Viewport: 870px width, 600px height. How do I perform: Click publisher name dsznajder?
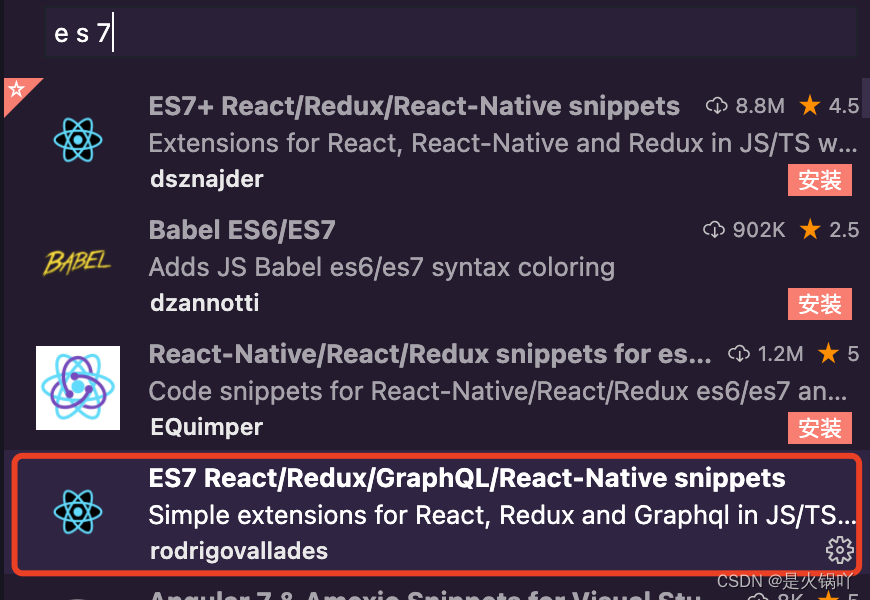click(204, 179)
